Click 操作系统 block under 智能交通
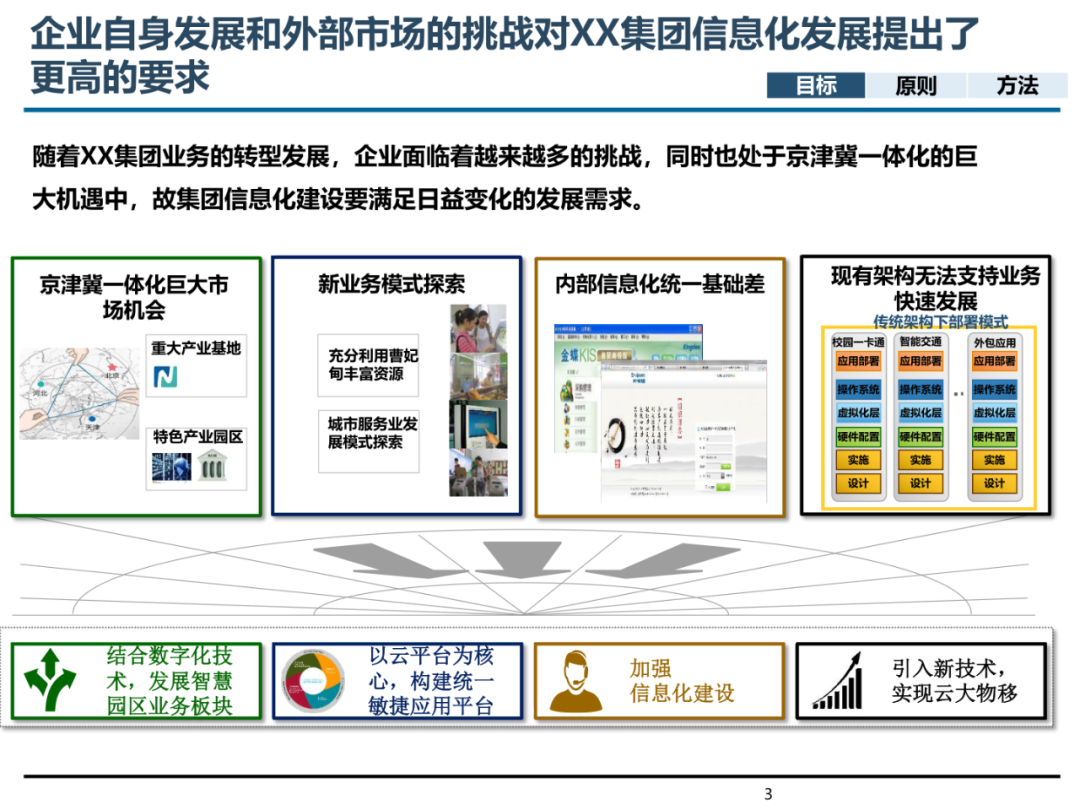Screen dimensions: 1080x810 tap(920, 389)
